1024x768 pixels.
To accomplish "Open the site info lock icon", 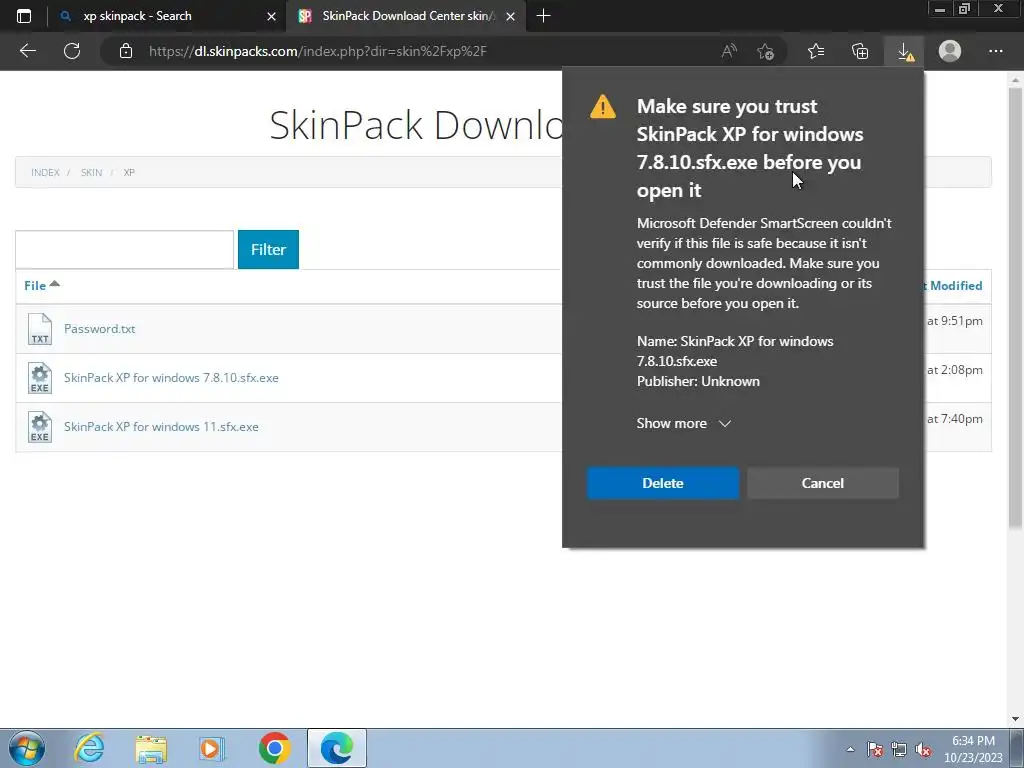I will coord(125,51).
